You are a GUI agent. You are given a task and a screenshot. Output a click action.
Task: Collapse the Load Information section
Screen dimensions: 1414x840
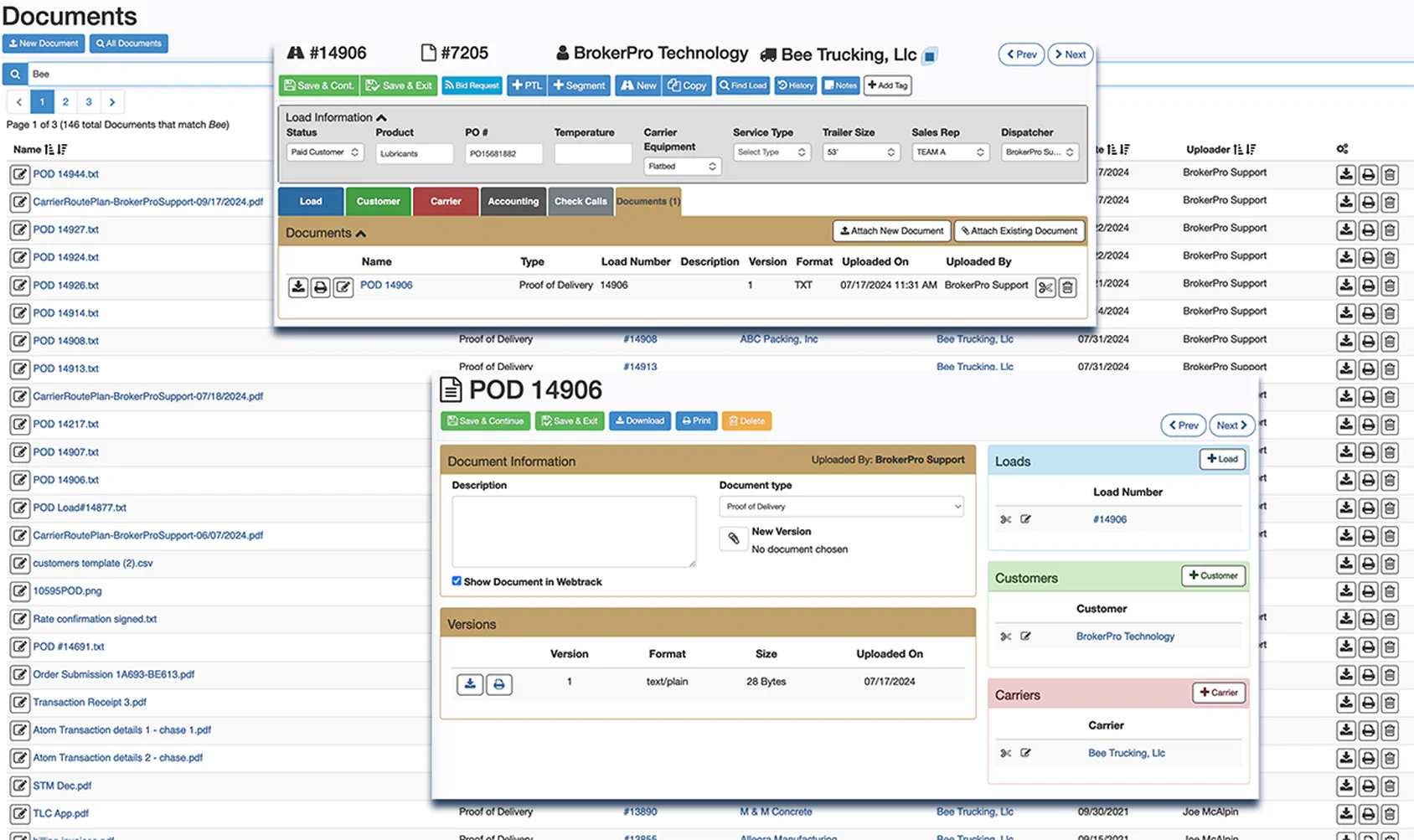[381, 118]
